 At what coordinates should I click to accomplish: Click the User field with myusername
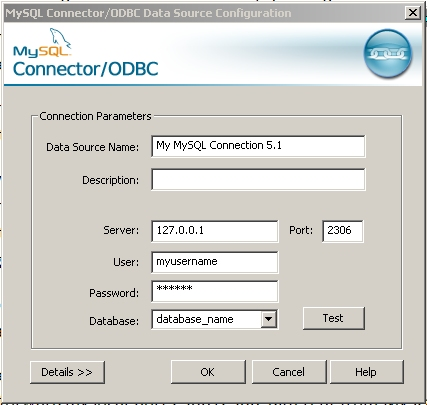click(x=215, y=262)
